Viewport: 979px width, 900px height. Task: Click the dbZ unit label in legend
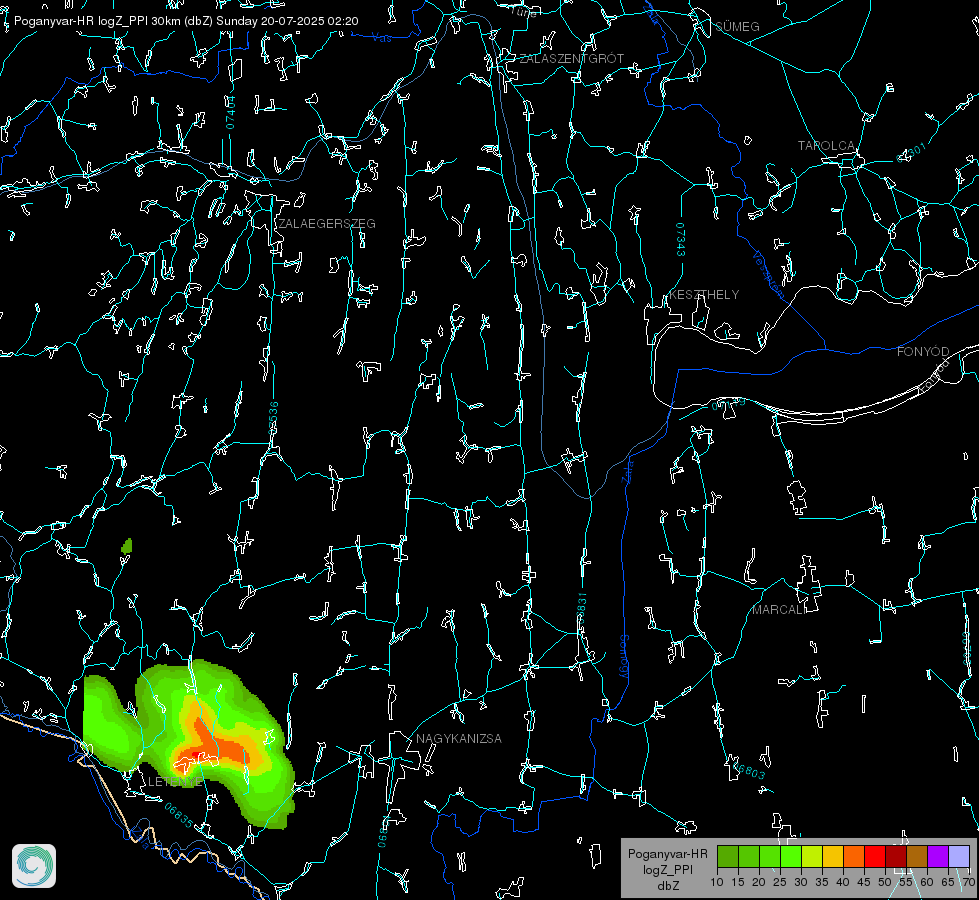click(667, 886)
